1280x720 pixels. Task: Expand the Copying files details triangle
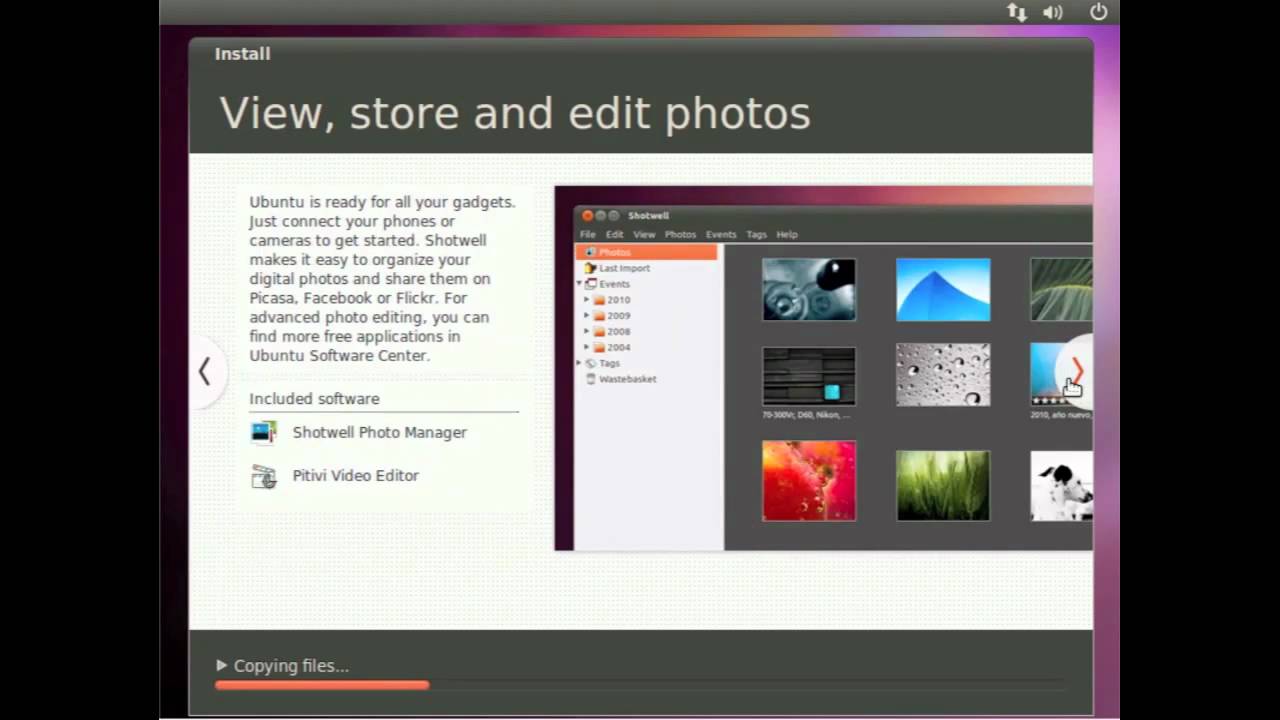(x=221, y=665)
